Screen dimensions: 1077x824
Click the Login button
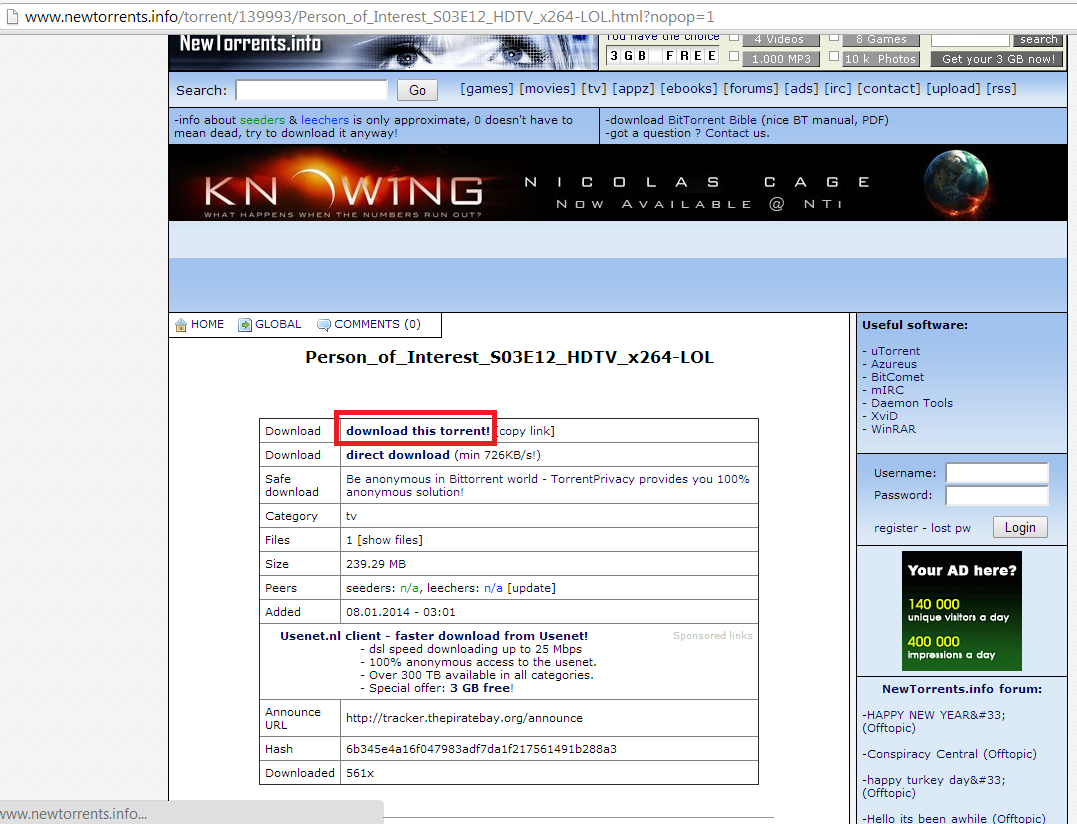tap(1020, 527)
